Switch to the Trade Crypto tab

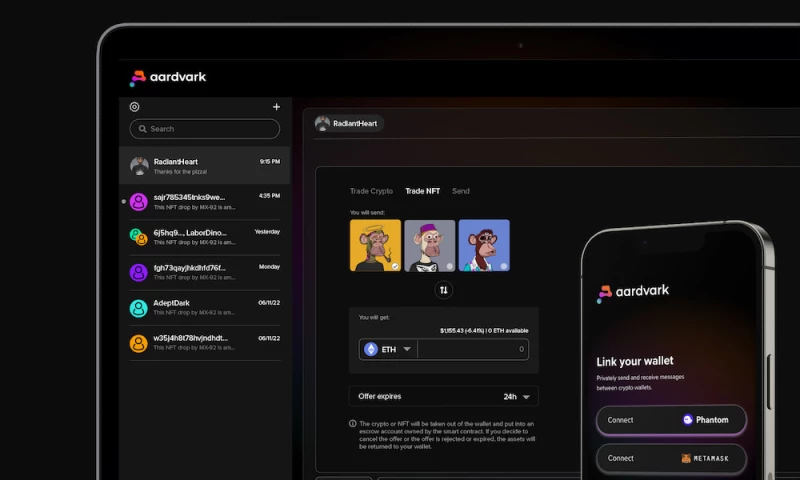coord(371,191)
